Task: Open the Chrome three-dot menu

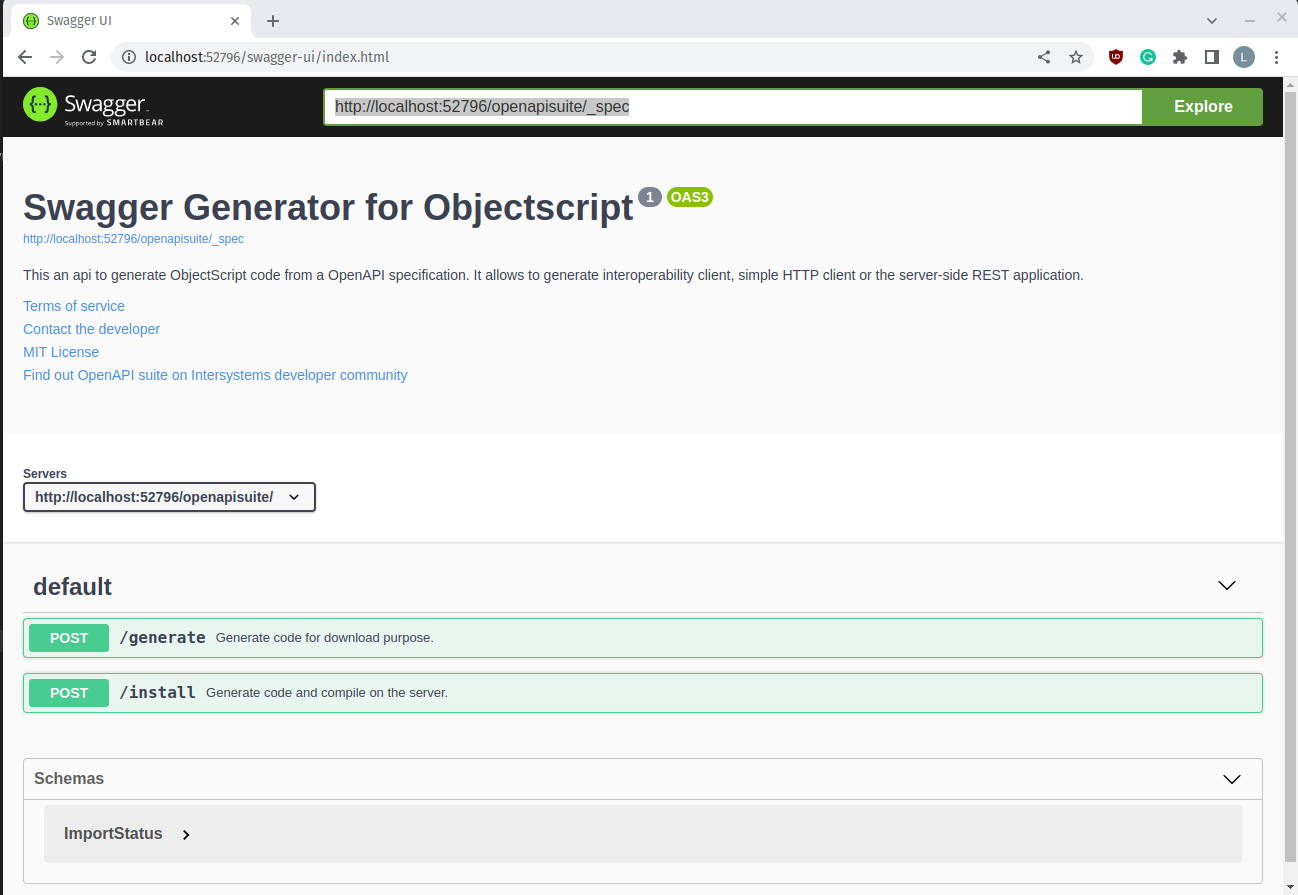Action: 1276,57
